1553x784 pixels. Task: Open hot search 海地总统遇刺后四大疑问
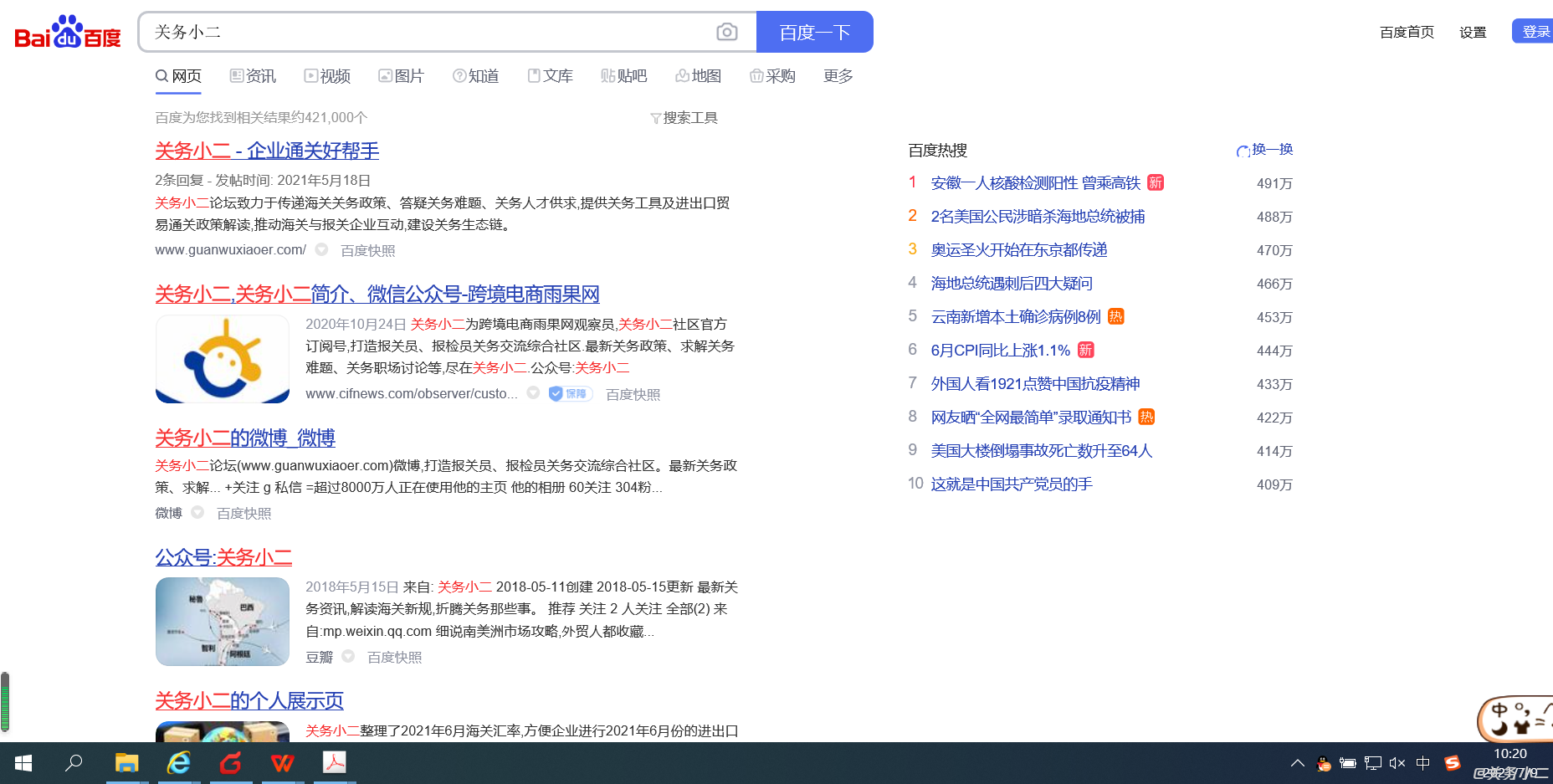[x=1012, y=284]
